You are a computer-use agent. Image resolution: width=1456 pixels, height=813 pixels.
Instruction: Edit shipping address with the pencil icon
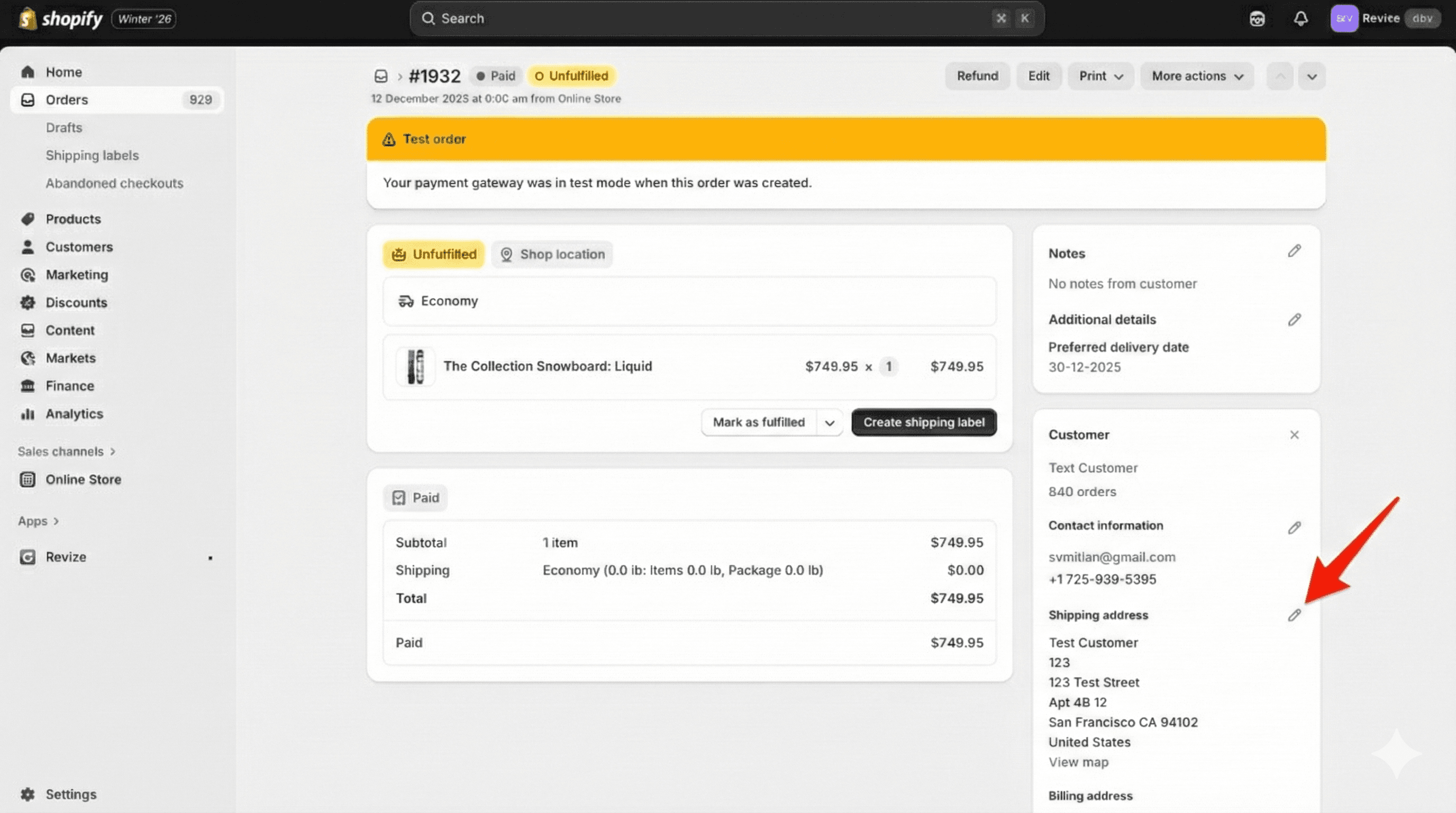coord(1294,616)
